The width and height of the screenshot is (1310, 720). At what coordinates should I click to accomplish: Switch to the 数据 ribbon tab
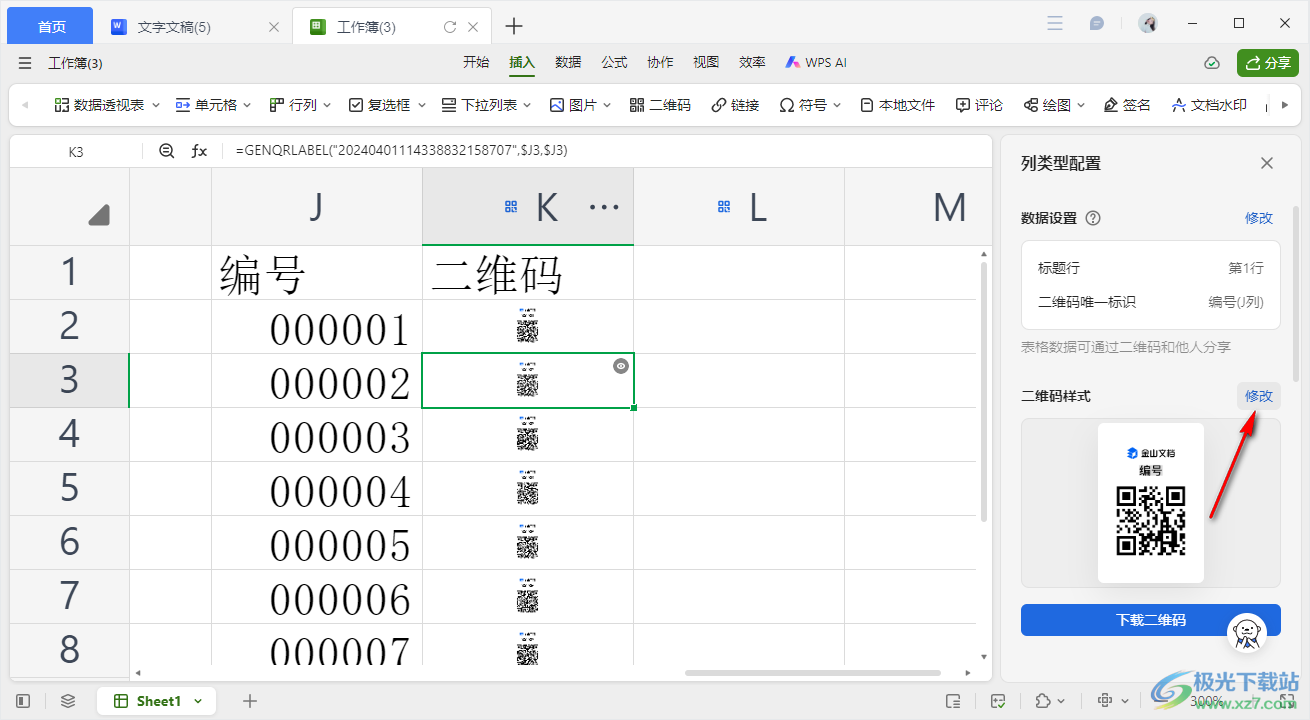(x=568, y=62)
